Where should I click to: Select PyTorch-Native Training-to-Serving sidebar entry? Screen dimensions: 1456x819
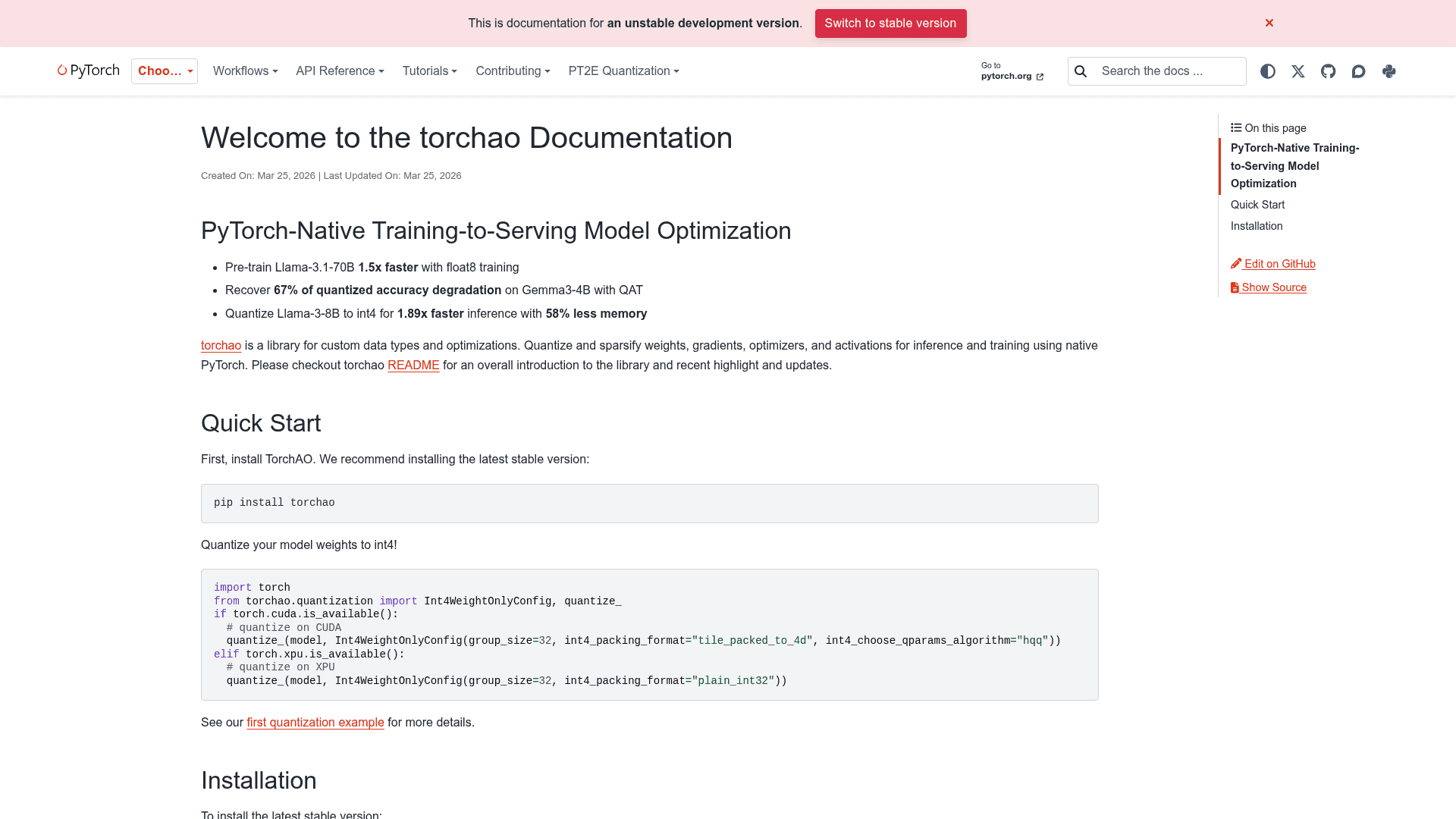click(1294, 165)
